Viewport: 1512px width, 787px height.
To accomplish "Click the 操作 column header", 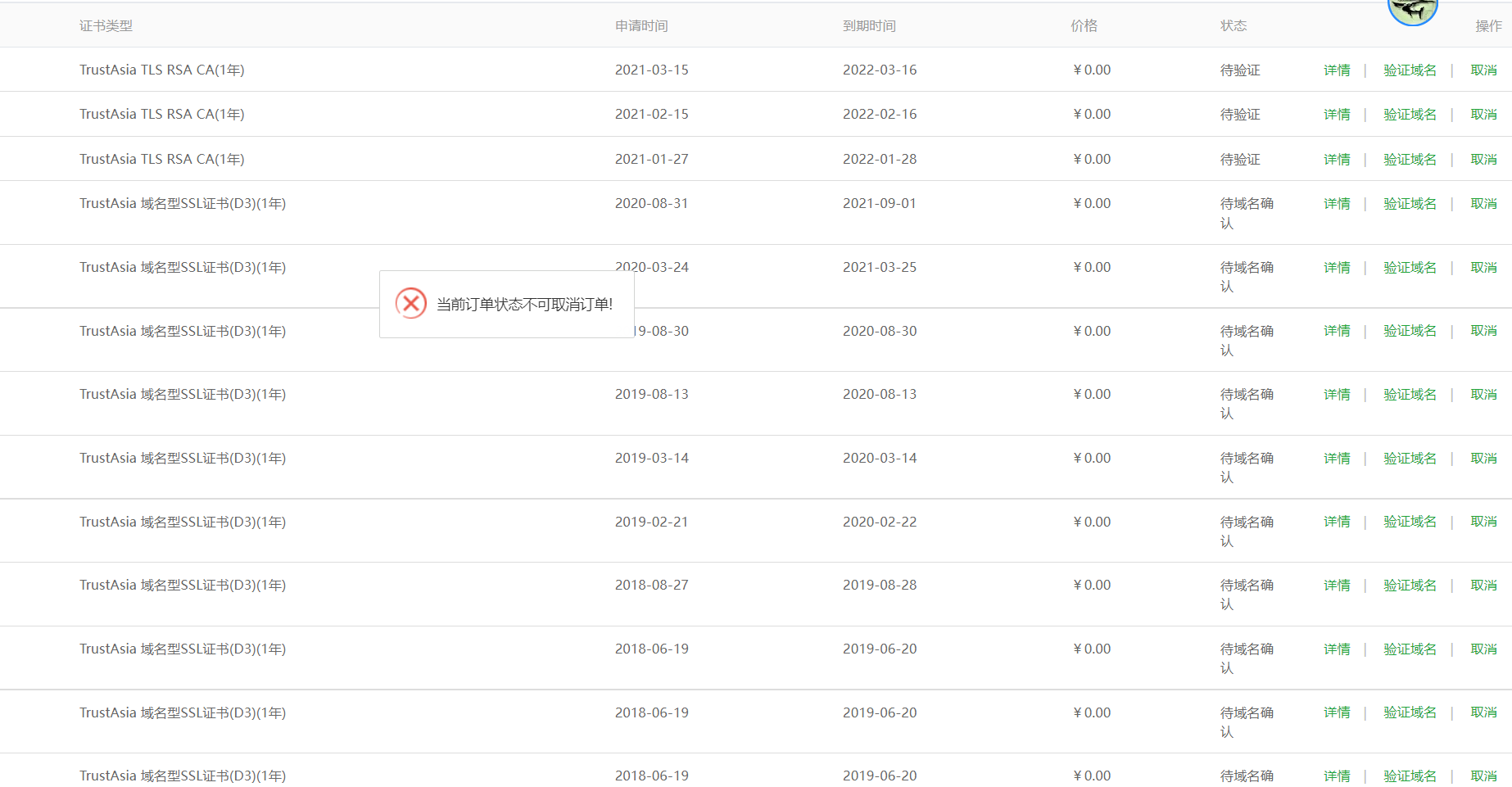I will coord(1488,26).
